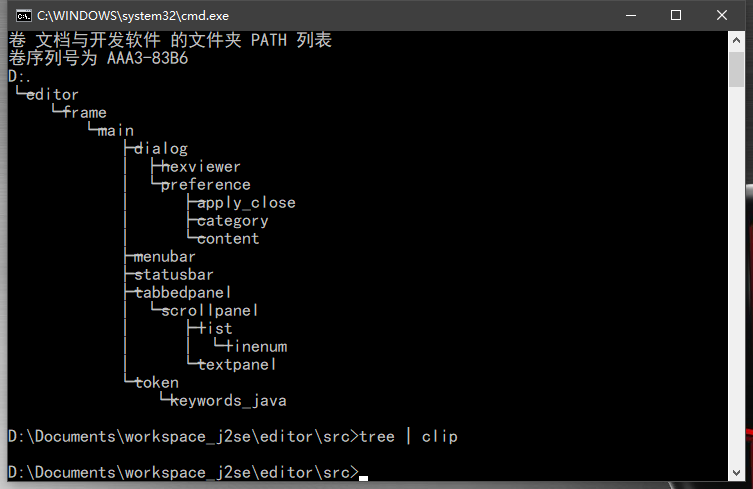Click the 'menubar' folder entry
753x489 pixels.
[165, 257]
